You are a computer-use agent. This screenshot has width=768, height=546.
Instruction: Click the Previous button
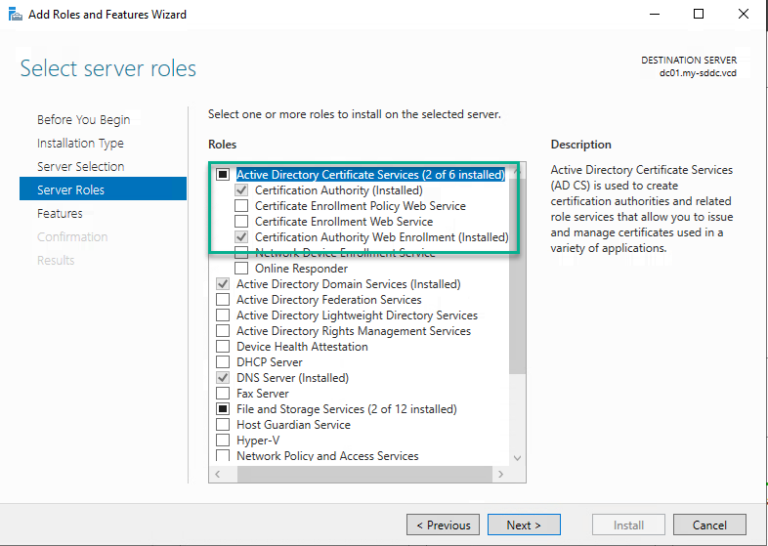pos(443,525)
